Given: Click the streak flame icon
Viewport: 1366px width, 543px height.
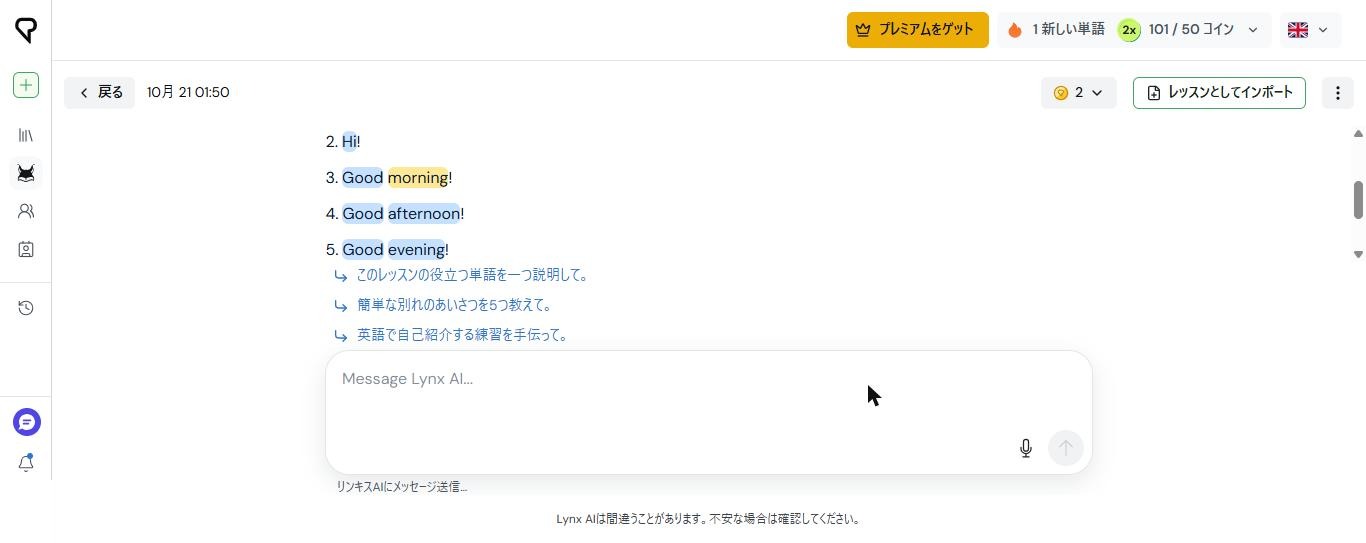Looking at the screenshot, I should pyautogui.click(x=1015, y=30).
